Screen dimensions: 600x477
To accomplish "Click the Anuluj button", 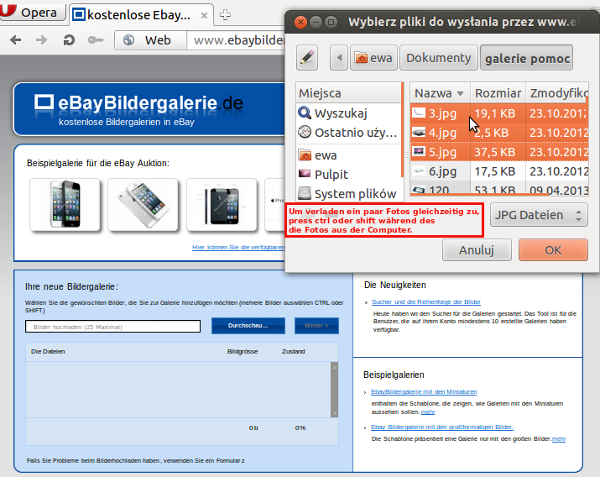I will click(x=477, y=250).
